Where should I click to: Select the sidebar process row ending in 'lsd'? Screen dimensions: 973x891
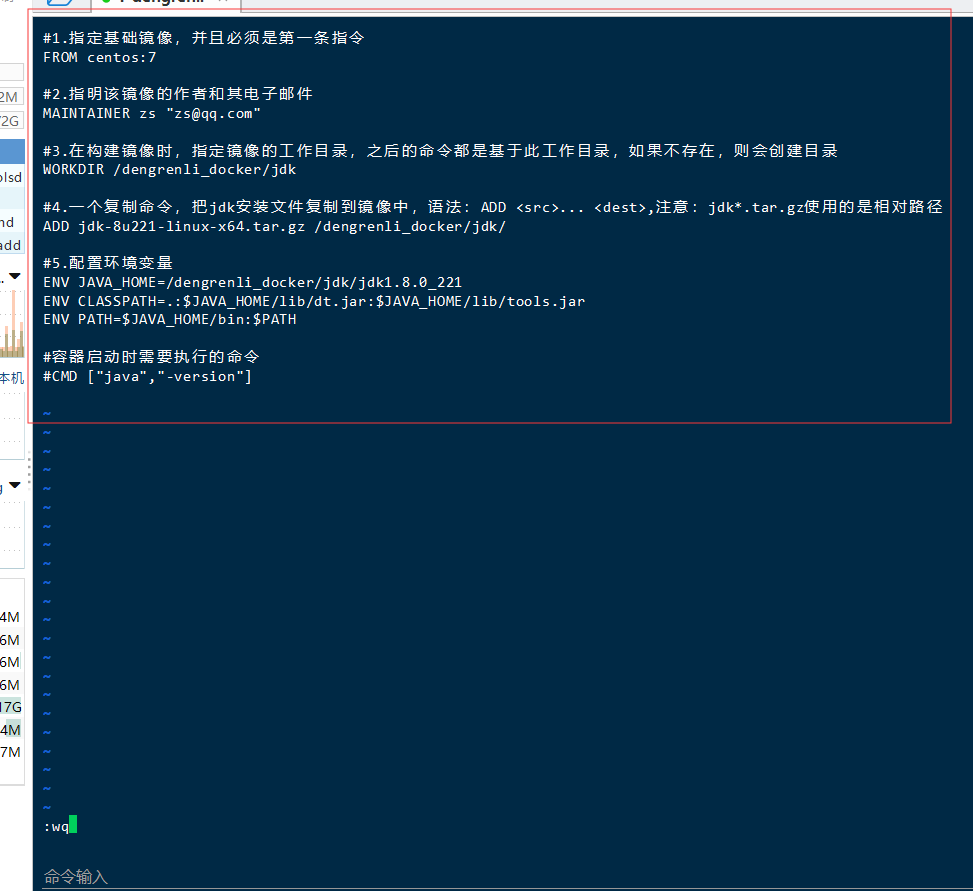click(x=12, y=177)
